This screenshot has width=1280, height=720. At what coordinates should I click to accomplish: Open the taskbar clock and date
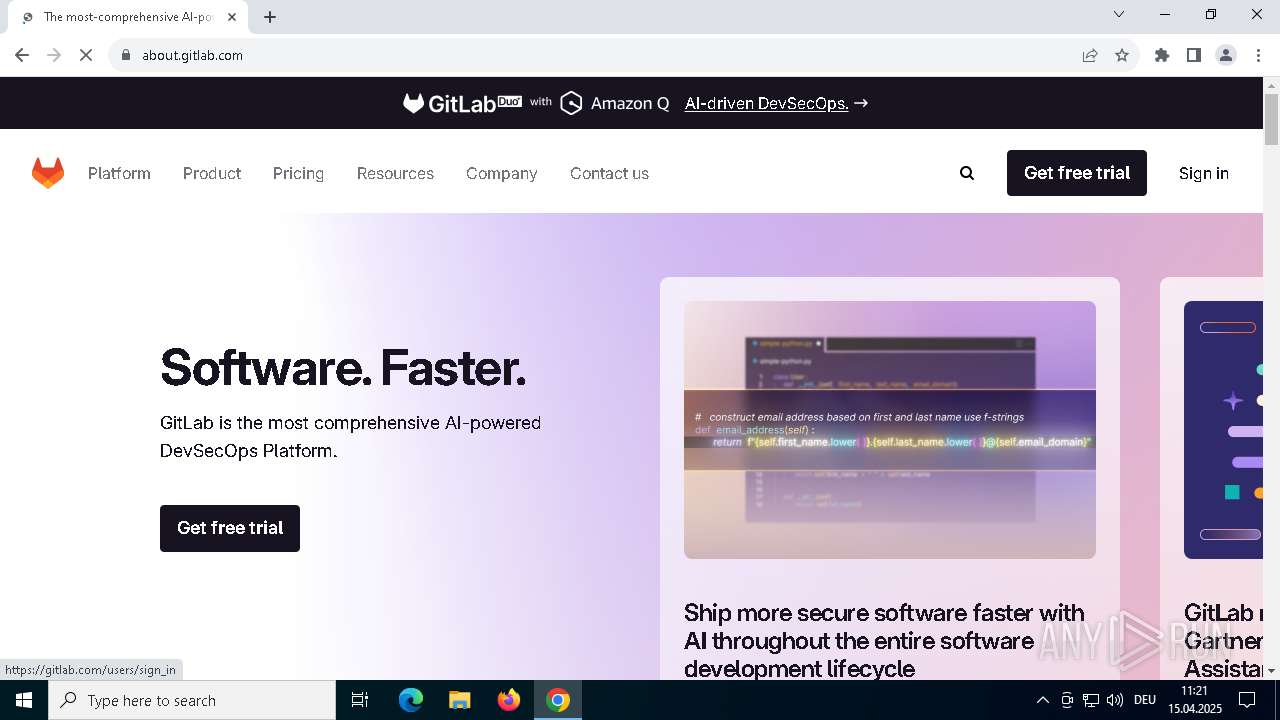pos(1194,700)
